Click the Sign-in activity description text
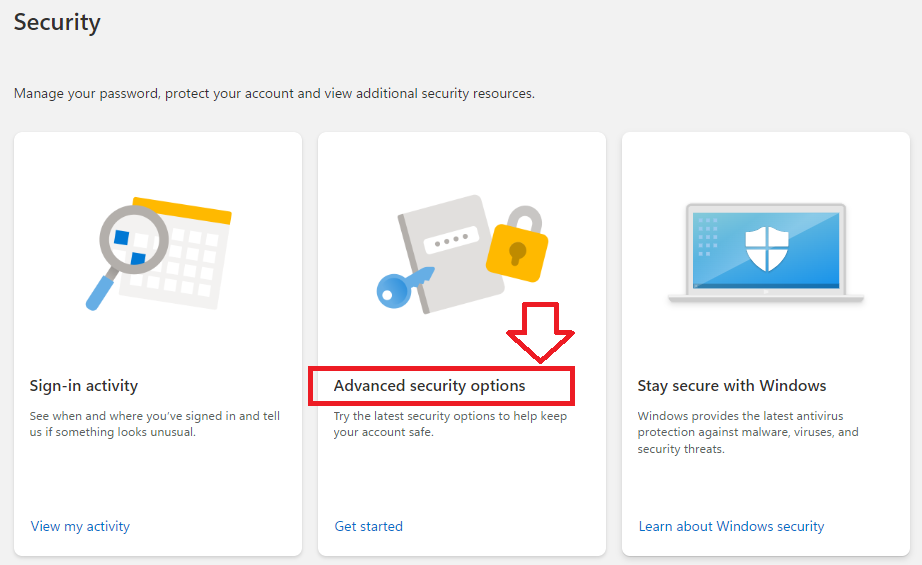 click(x=156, y=424)
